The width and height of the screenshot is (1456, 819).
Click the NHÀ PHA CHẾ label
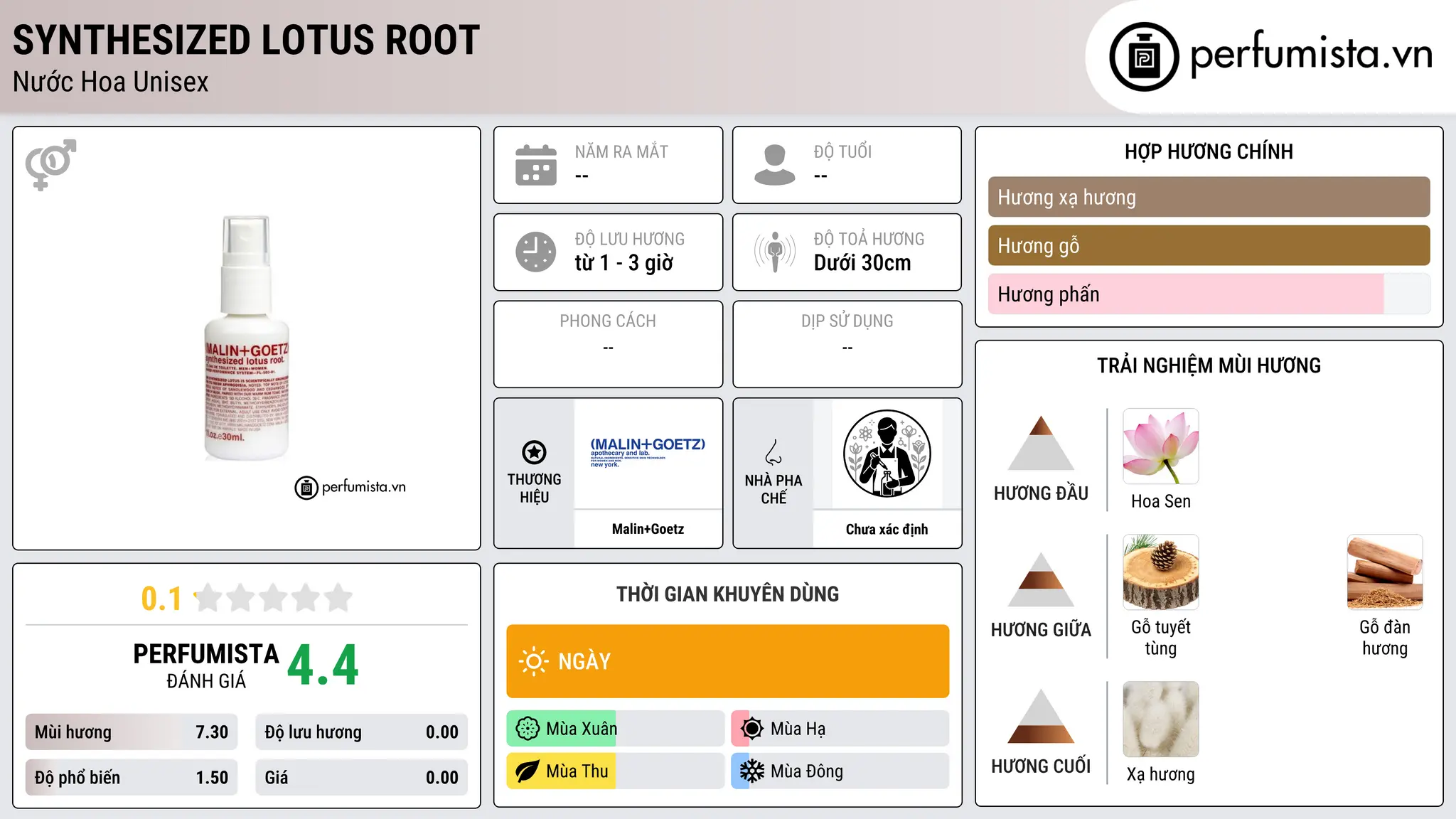point(773,489)
